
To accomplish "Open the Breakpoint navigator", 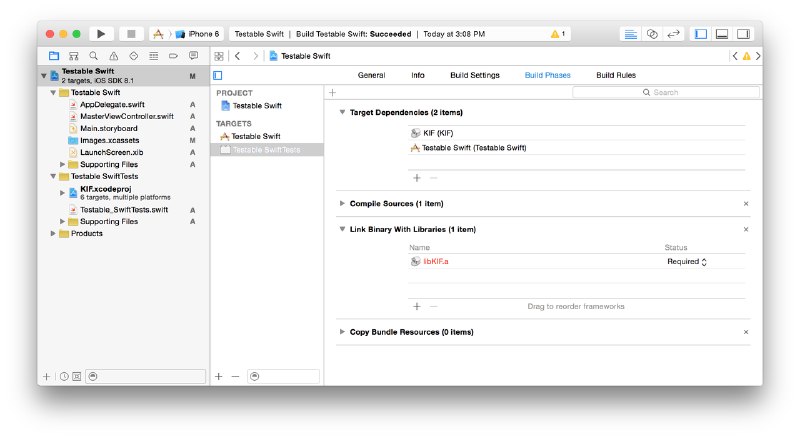I will coord(173,56).
